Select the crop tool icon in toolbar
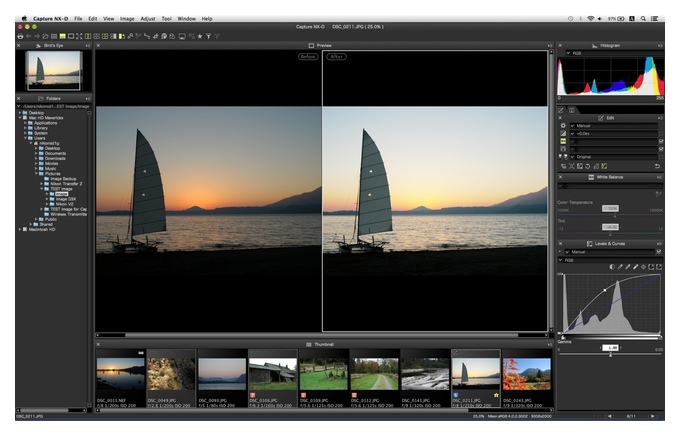 tap(156, 36)
